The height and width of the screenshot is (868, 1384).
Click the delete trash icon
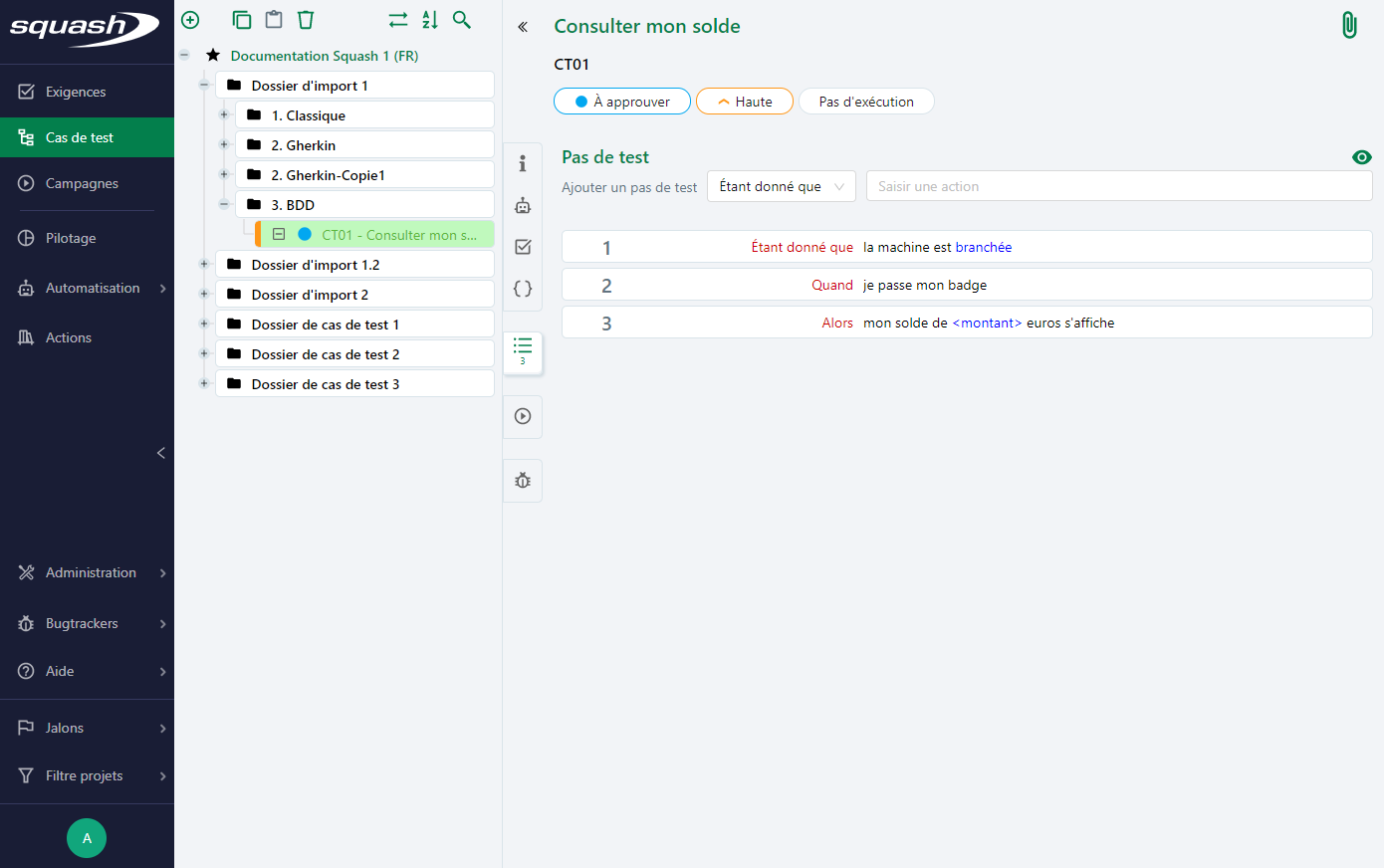(x=306, y=20)
